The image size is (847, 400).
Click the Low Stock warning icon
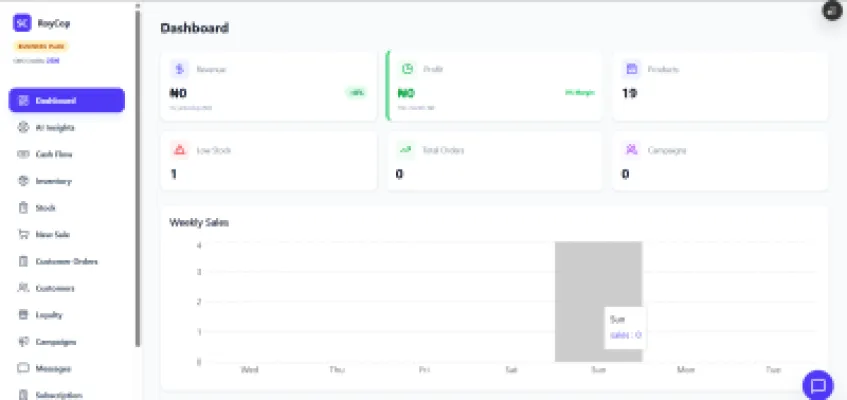click(x=180, y=150)
